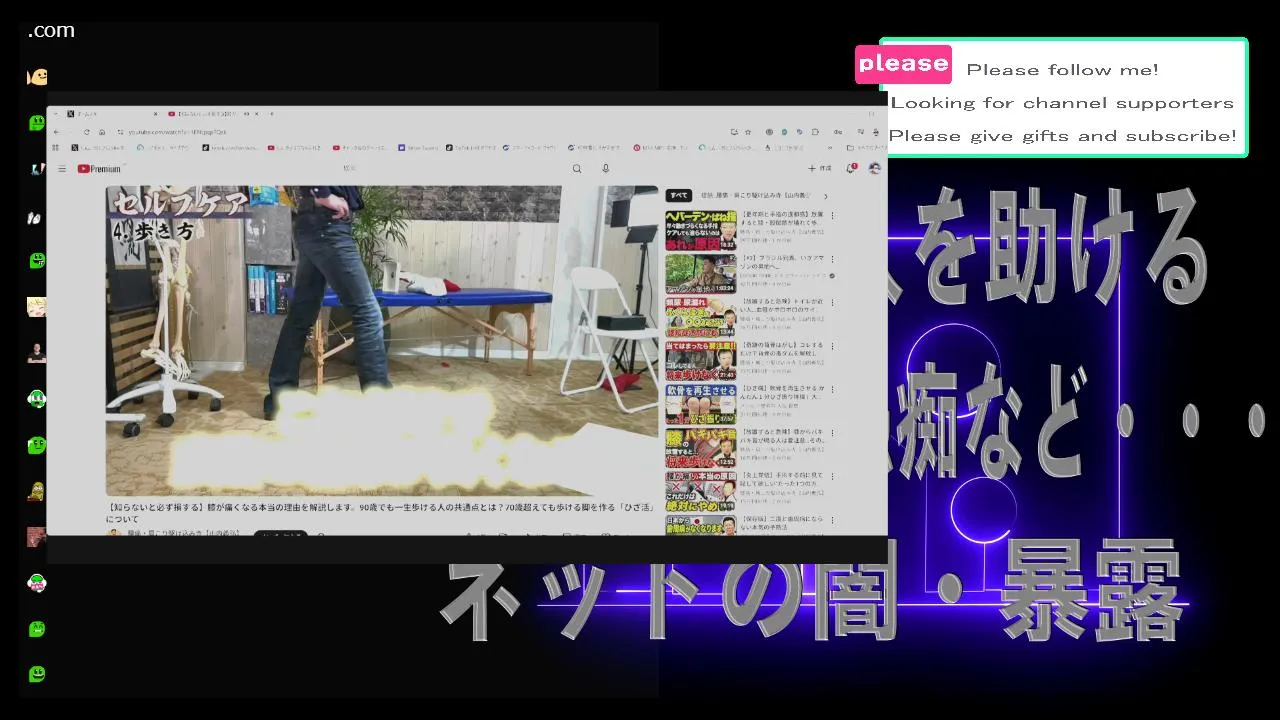Open the YouTube account avatar menu
This screenshot has height=720, width=1280.
pyautogui.click(x=875, y=168)
